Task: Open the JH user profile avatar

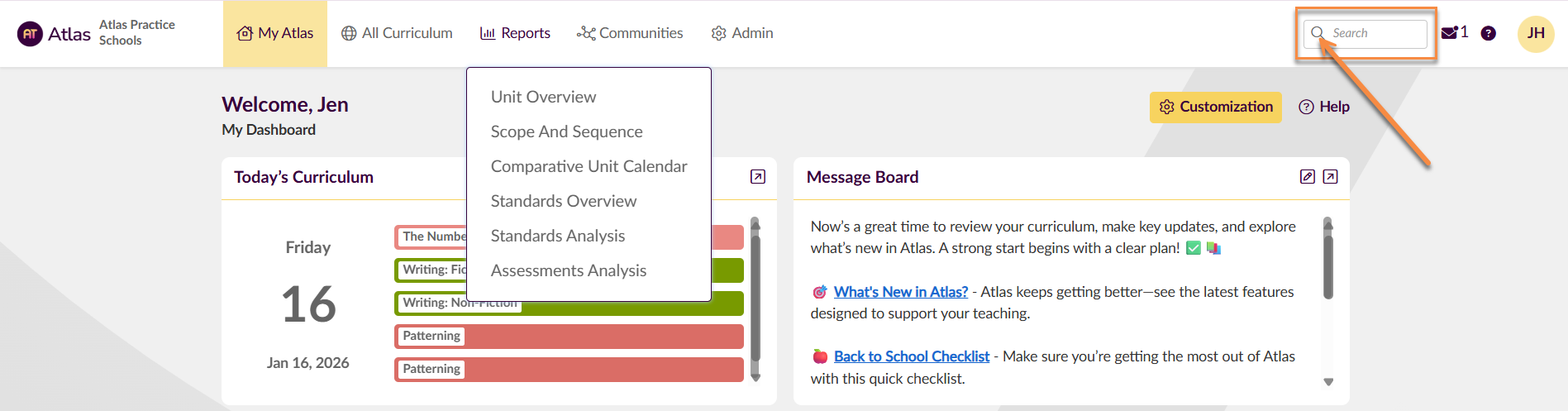Action: (1536, 33)
